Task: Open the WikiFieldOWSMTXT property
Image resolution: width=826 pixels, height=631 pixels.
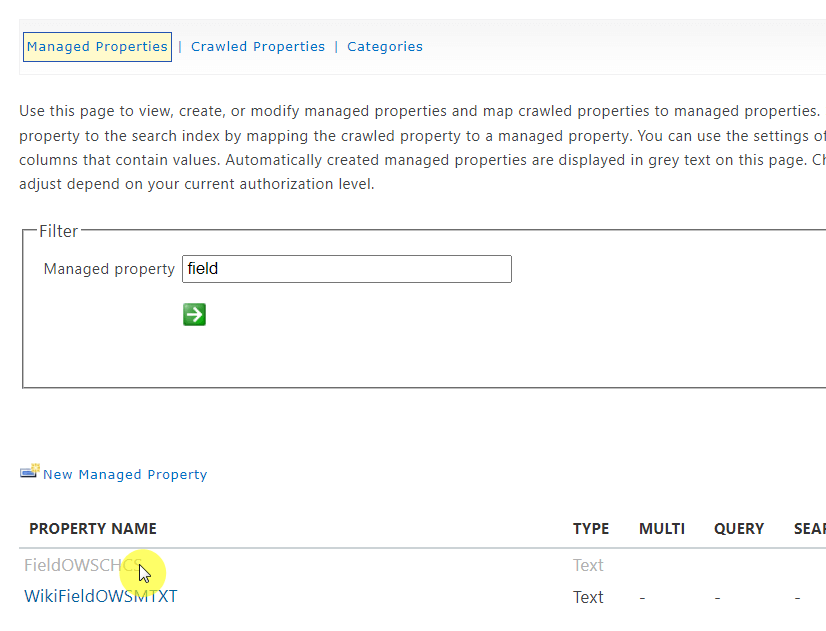Action: click(101, 596)
